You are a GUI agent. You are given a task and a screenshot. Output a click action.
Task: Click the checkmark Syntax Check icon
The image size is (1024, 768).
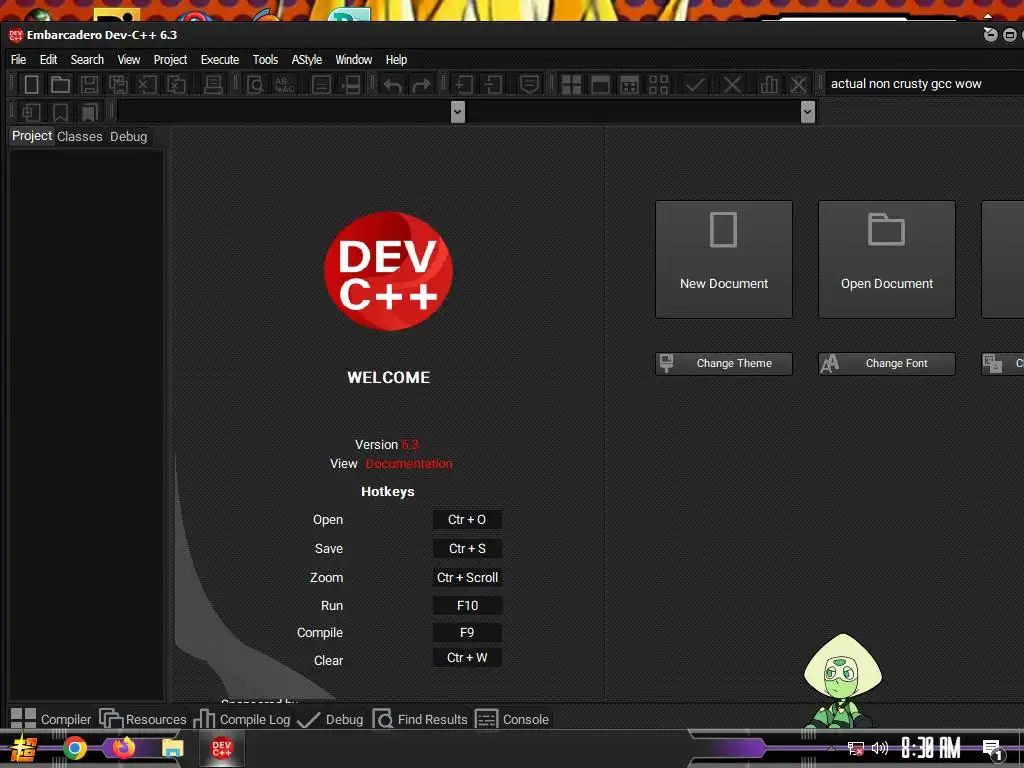[696, 84]
